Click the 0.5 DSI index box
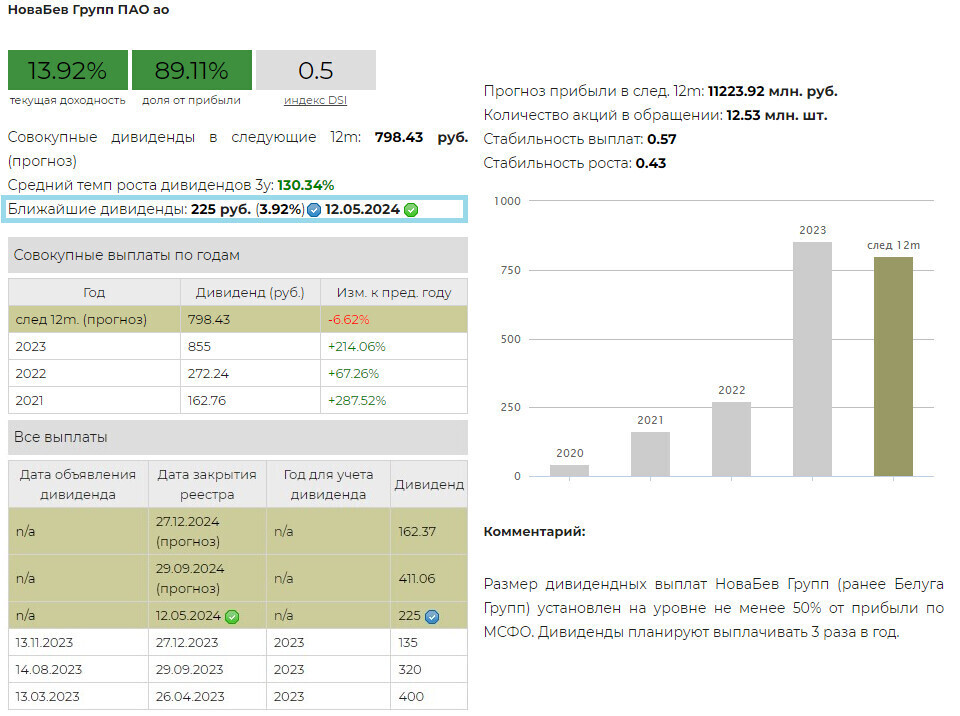 coord(315,70)
